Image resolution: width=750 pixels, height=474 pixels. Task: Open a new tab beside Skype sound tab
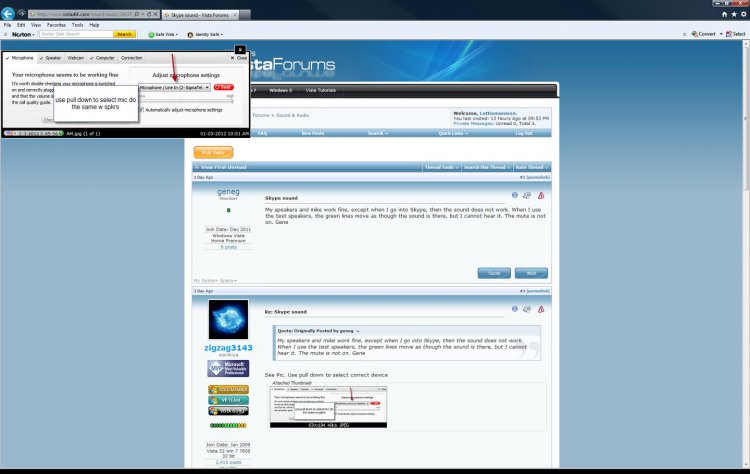tap(245, 15)
